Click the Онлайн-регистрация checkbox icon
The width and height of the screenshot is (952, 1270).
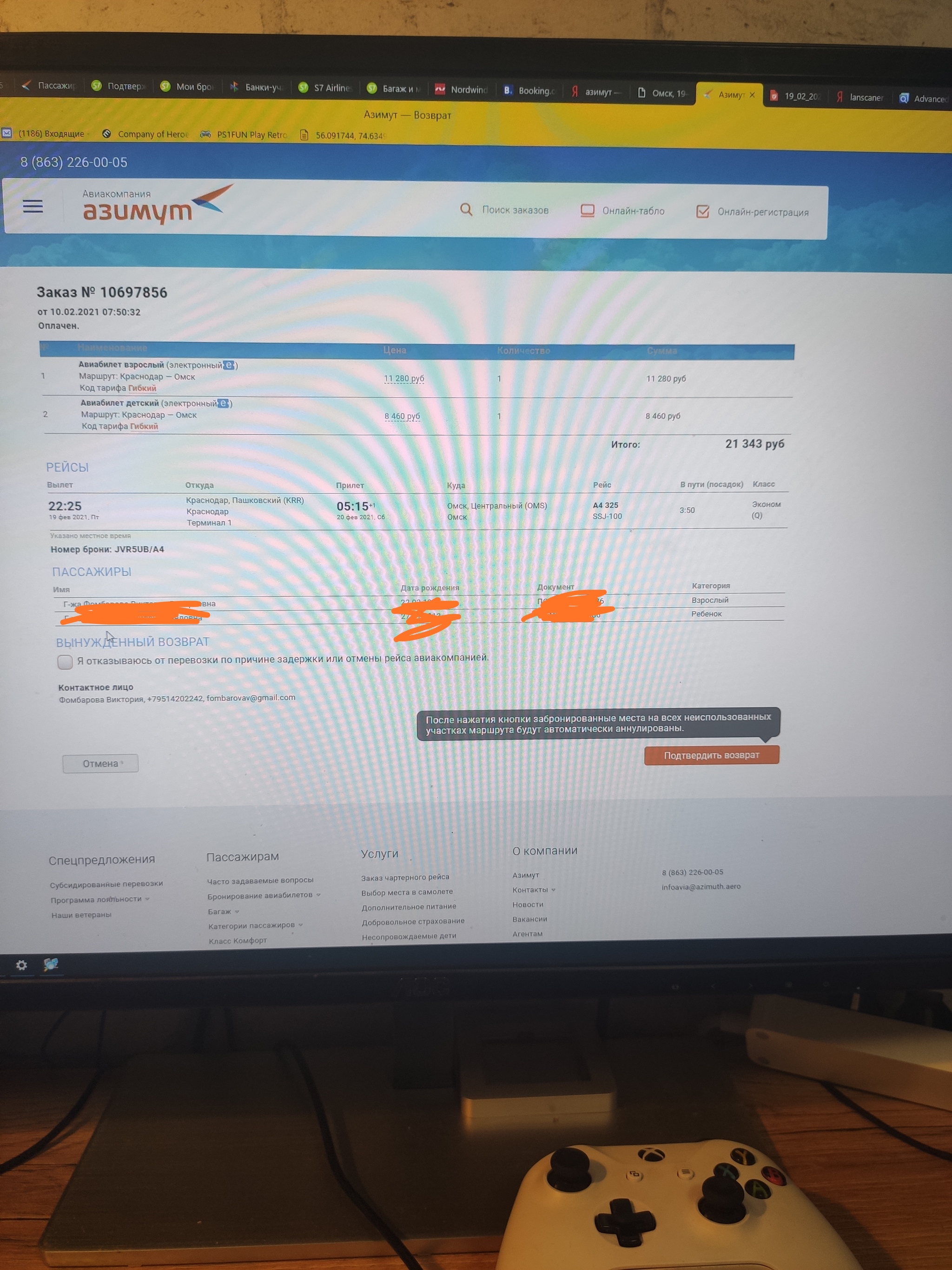coord(703,211)
